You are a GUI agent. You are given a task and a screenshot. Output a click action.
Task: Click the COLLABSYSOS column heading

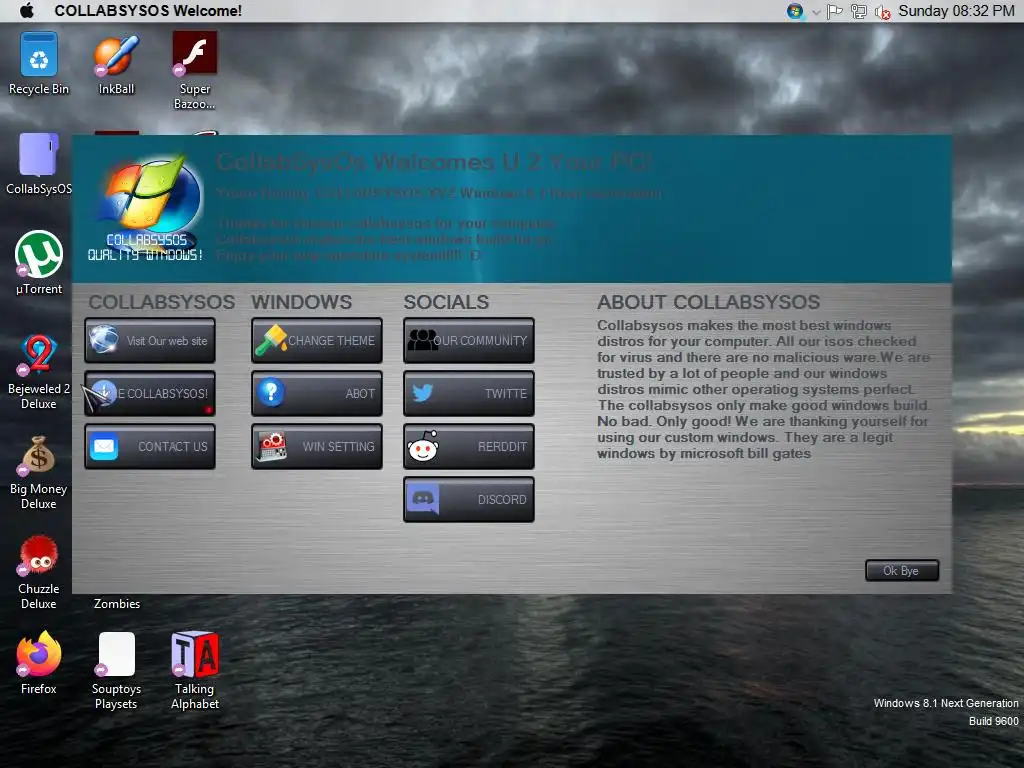pyautogui.click(x=161, y=302)
